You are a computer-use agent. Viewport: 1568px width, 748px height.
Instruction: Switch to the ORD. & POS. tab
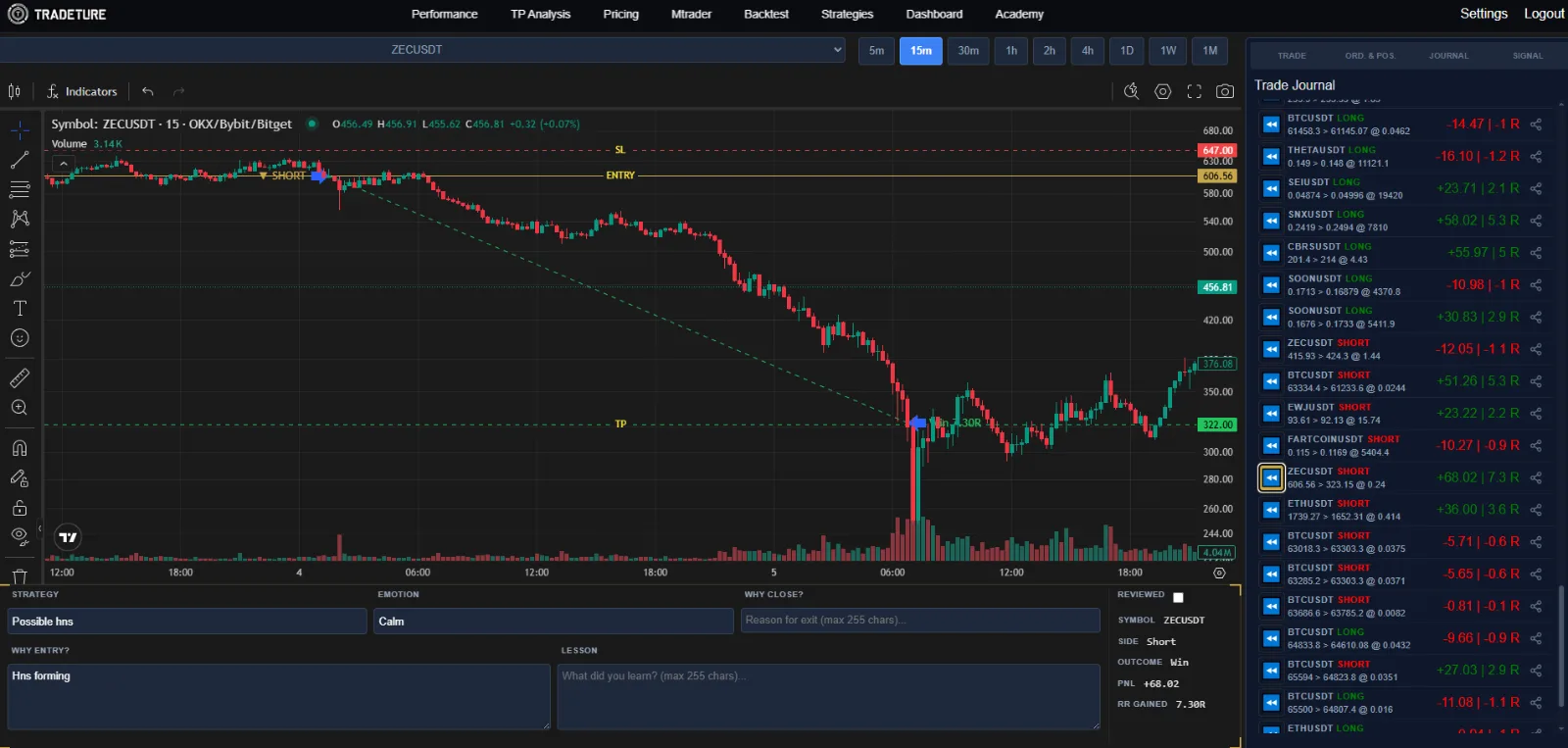click(x=1370, y=56)
